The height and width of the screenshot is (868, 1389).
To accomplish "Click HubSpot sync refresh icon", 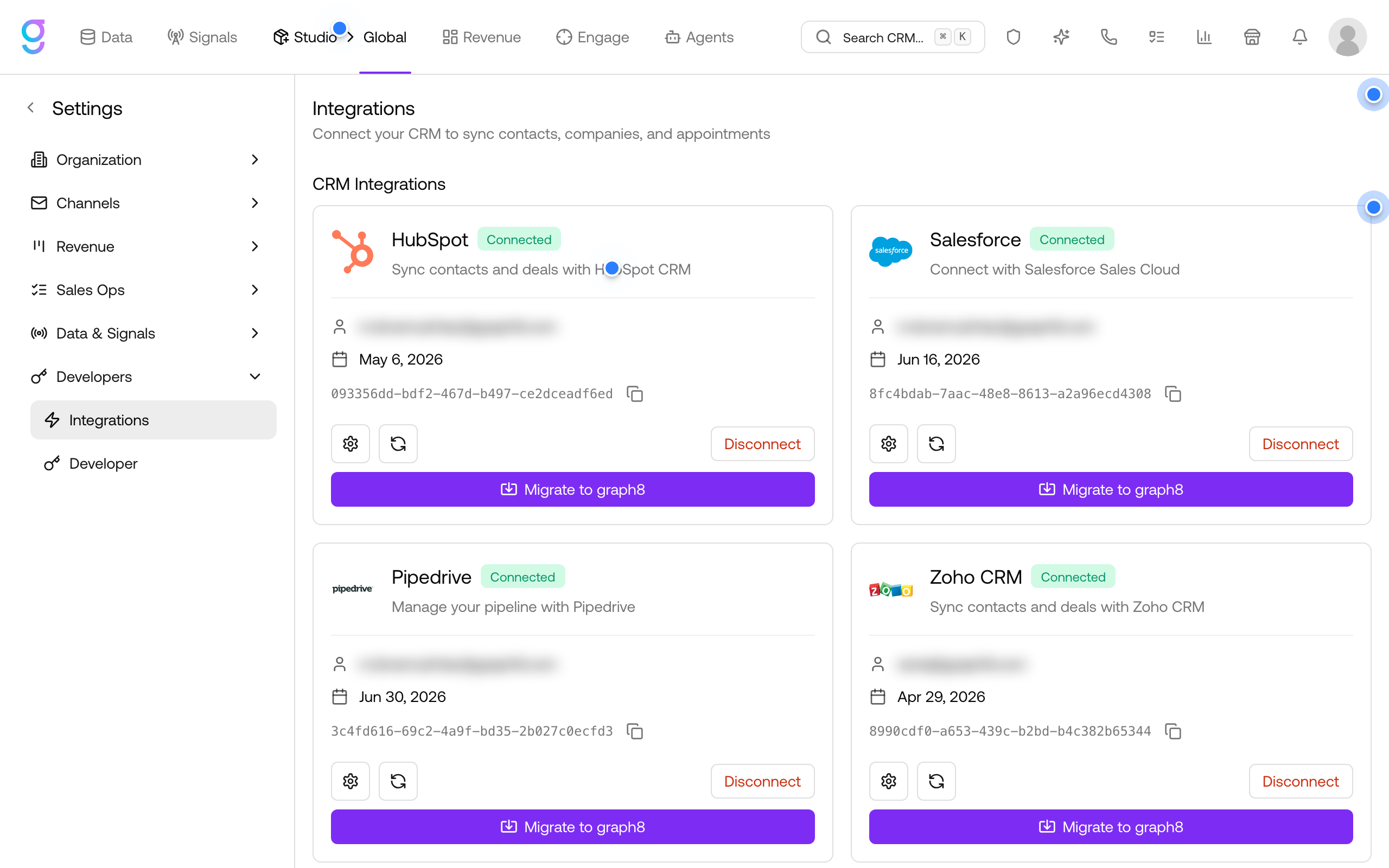I will pyautogui.click(x=398, y=443).
